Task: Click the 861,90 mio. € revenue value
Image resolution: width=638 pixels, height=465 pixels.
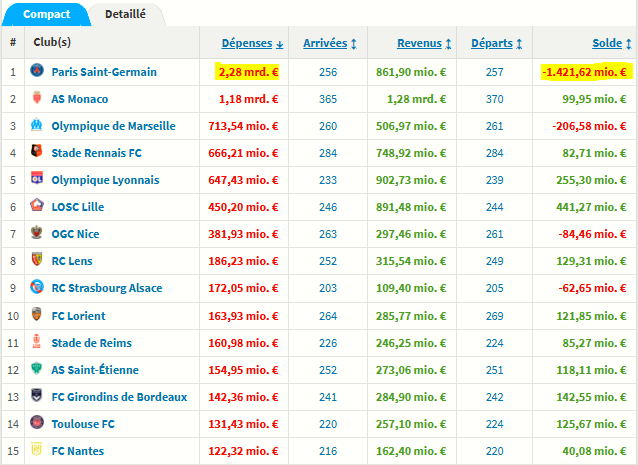Action: [411, 72]
